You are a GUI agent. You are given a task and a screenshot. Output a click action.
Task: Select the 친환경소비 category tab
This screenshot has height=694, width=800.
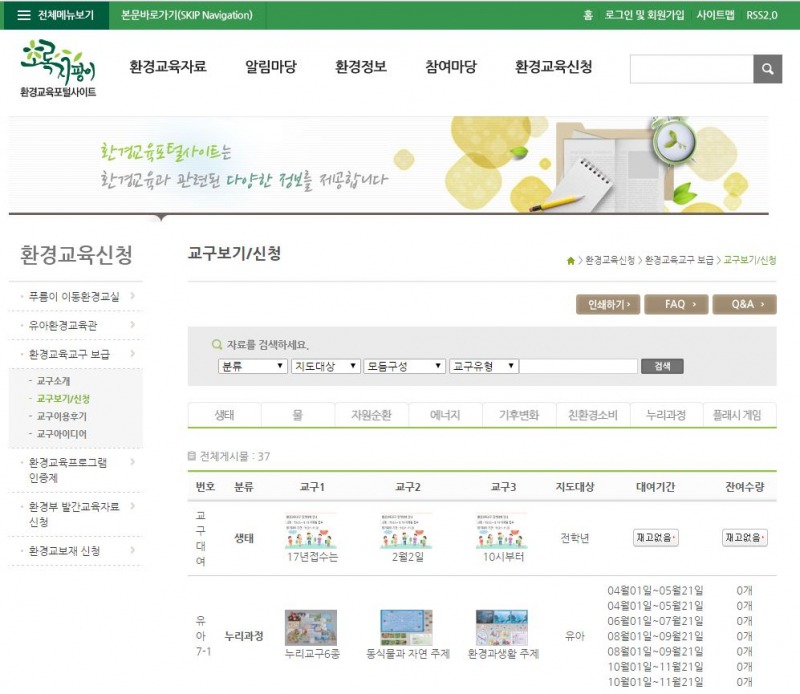(593, 415)
